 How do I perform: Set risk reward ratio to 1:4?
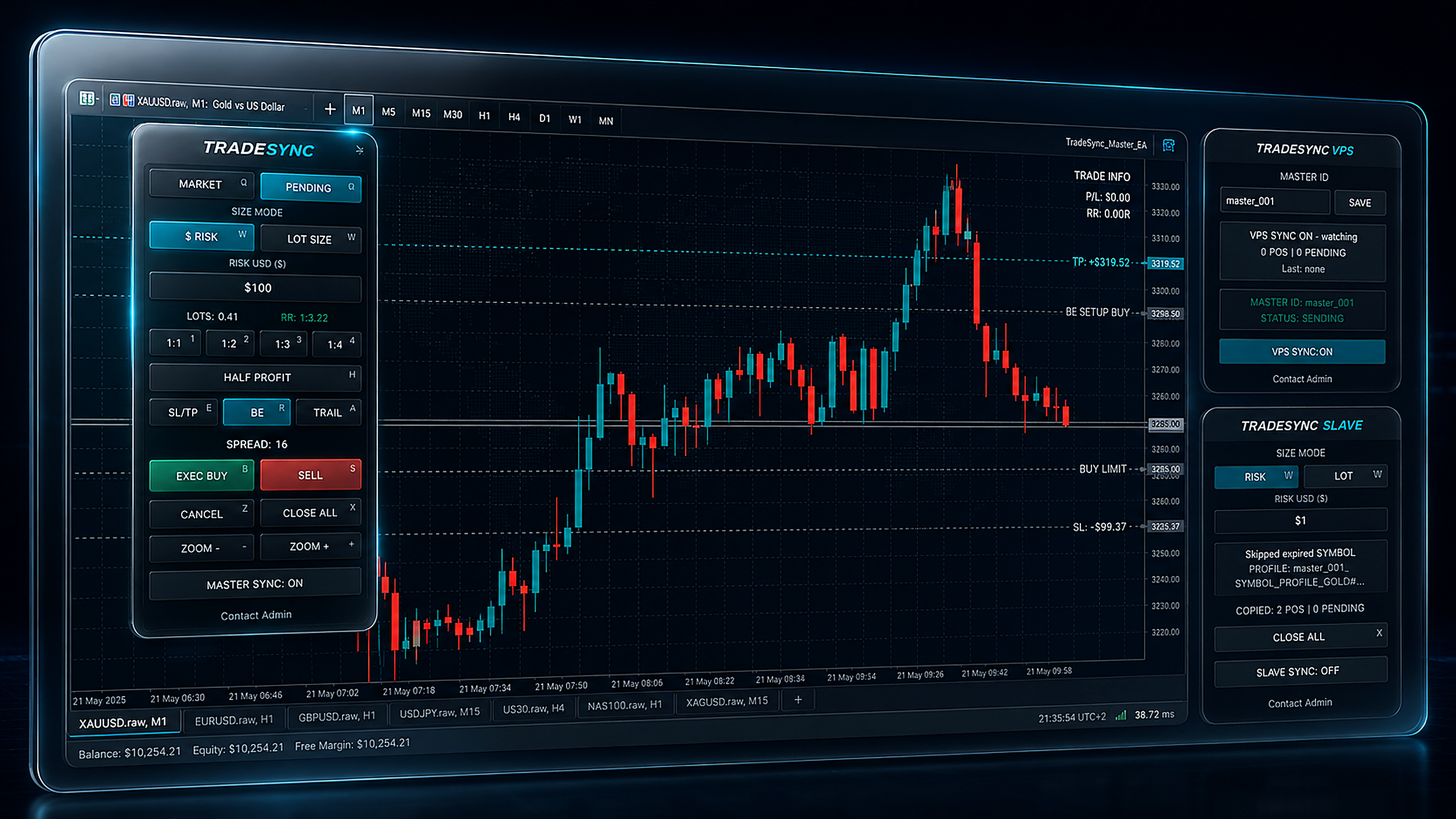[x=337, y=344]
